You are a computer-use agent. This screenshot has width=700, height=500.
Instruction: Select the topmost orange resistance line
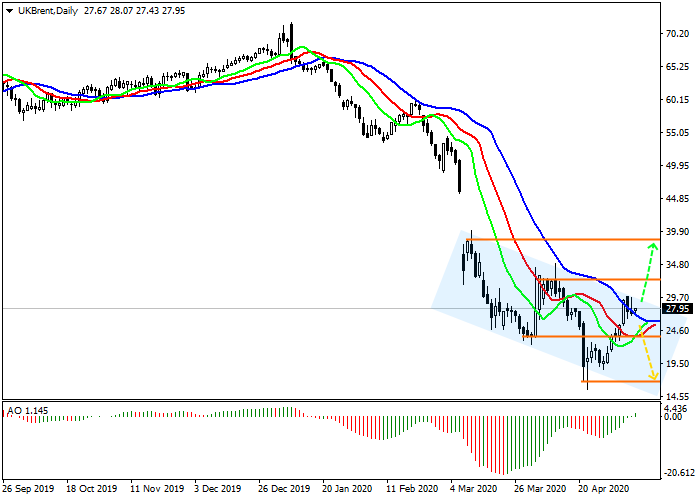[560, 240]
